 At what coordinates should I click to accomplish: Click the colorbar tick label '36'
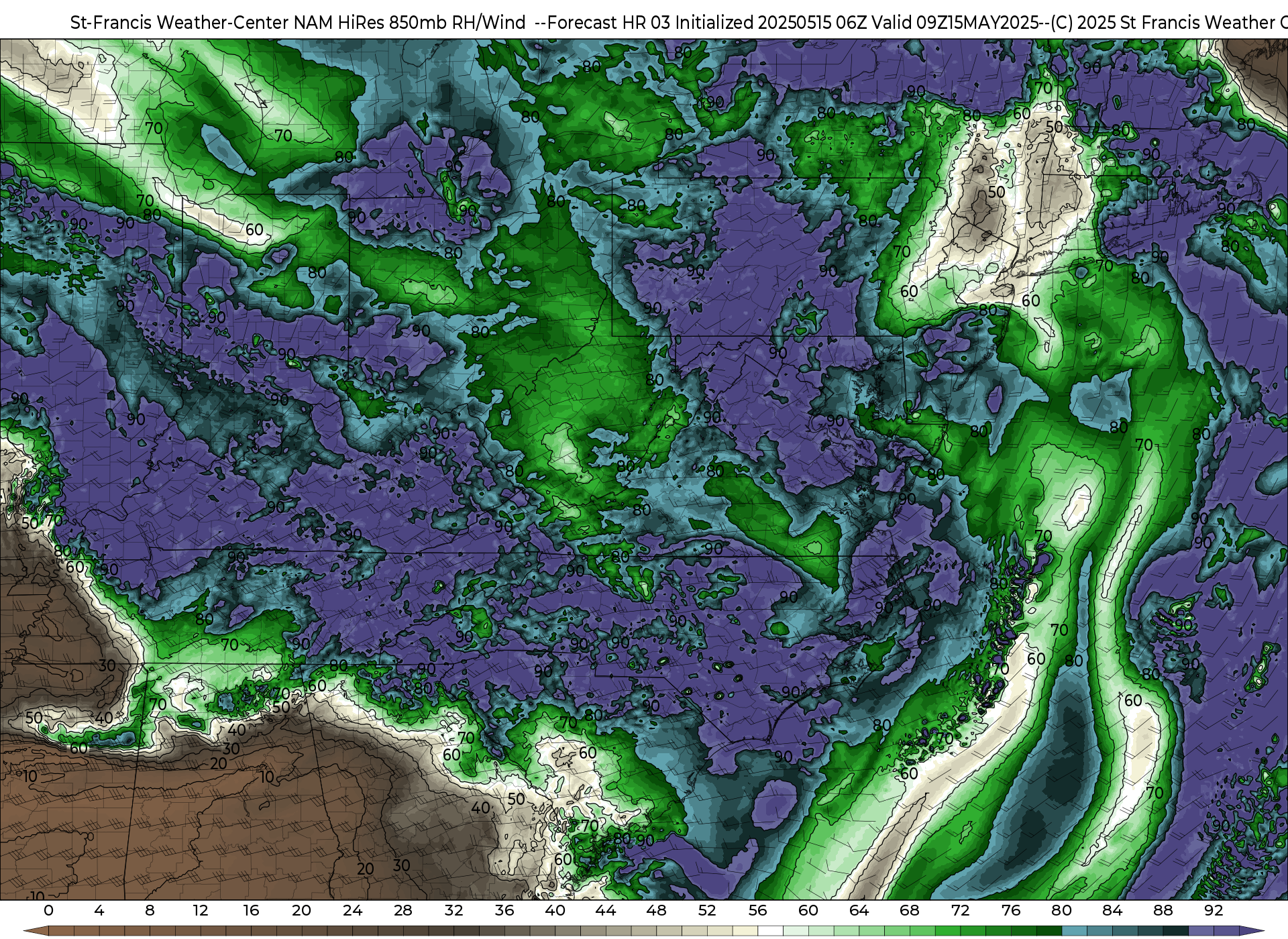(x=504, y=911)
